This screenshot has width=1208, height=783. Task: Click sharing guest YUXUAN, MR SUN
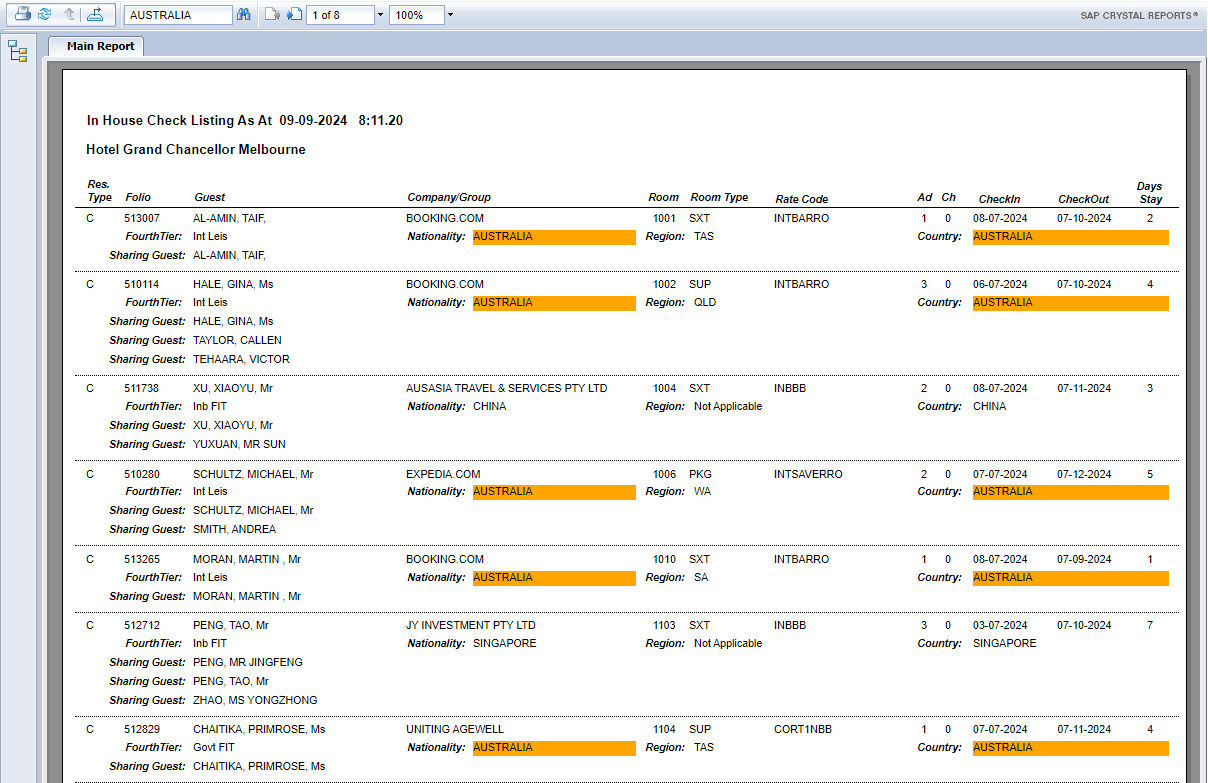click(x=239, y=444)
